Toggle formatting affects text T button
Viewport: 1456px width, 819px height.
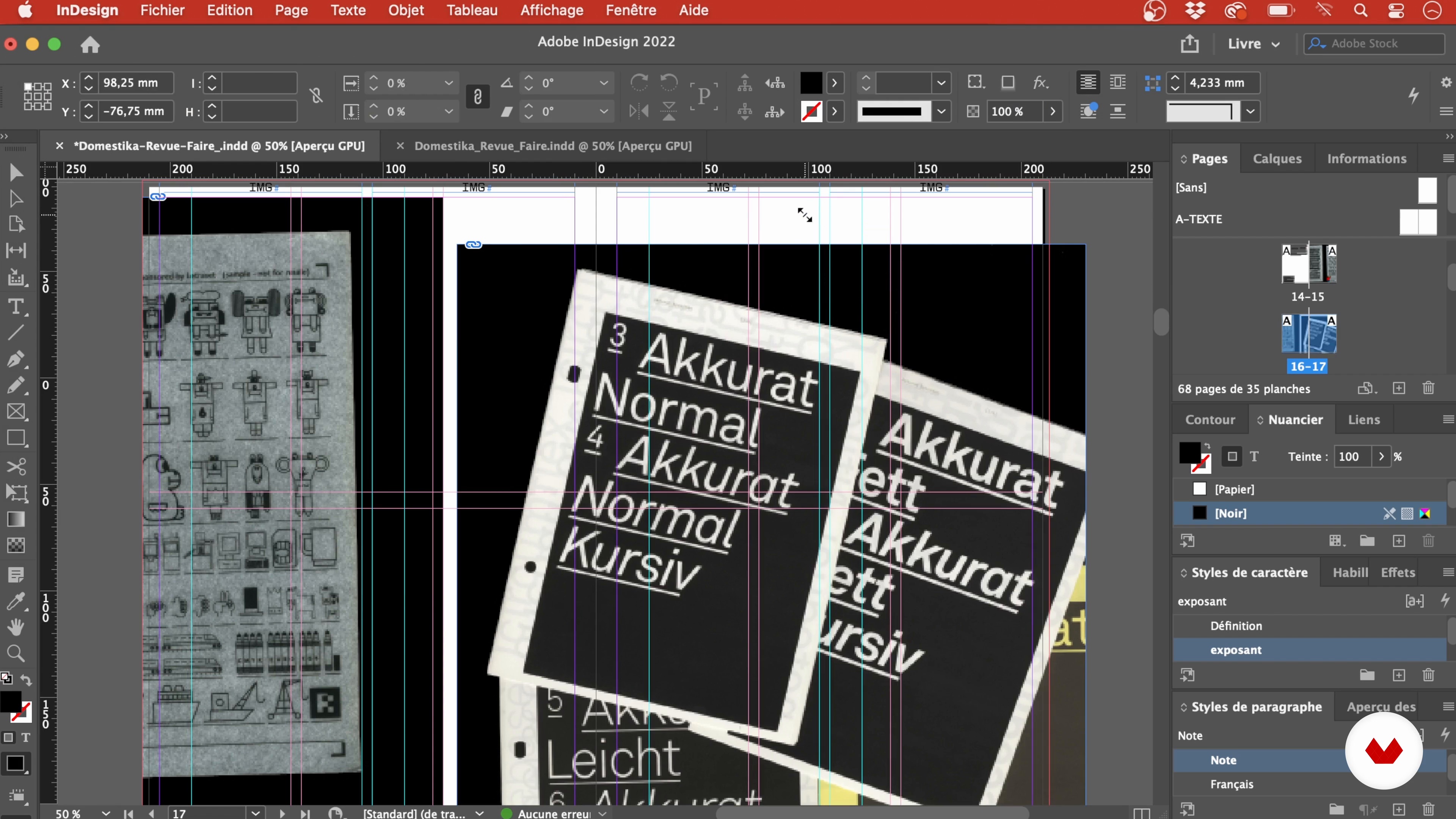pos(25,737)
